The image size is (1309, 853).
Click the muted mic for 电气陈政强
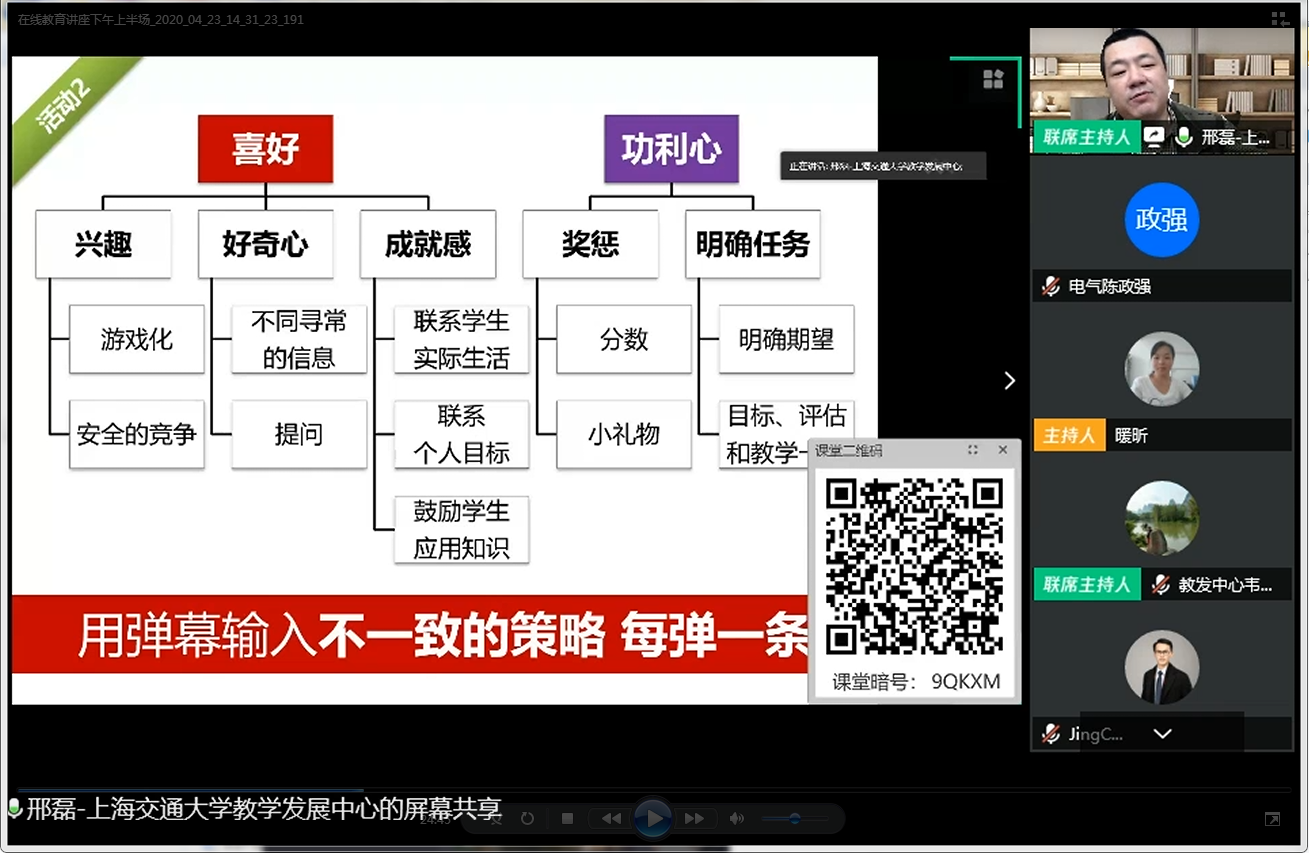click(1050, 287)
